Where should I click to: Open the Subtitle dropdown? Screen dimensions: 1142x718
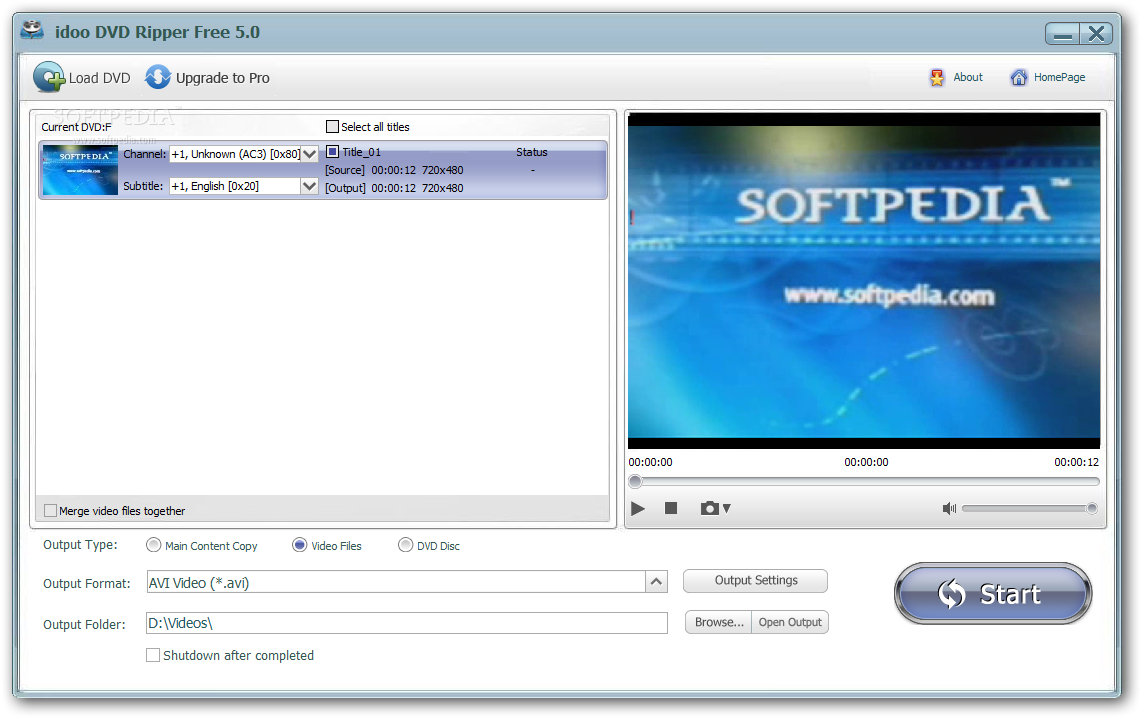(x=310, y=186)
